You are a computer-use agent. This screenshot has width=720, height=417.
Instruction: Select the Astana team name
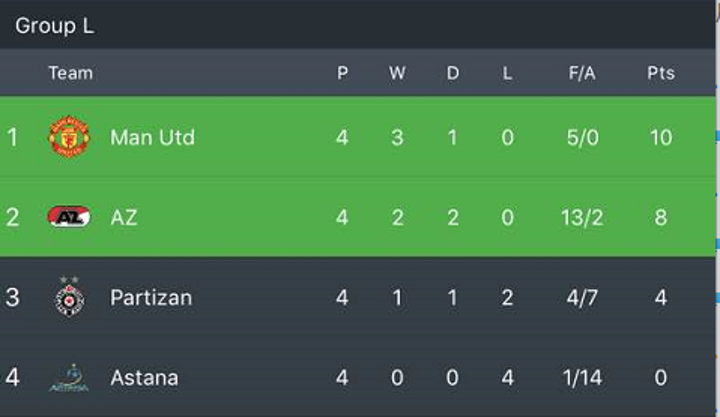[x=144, y=378]
